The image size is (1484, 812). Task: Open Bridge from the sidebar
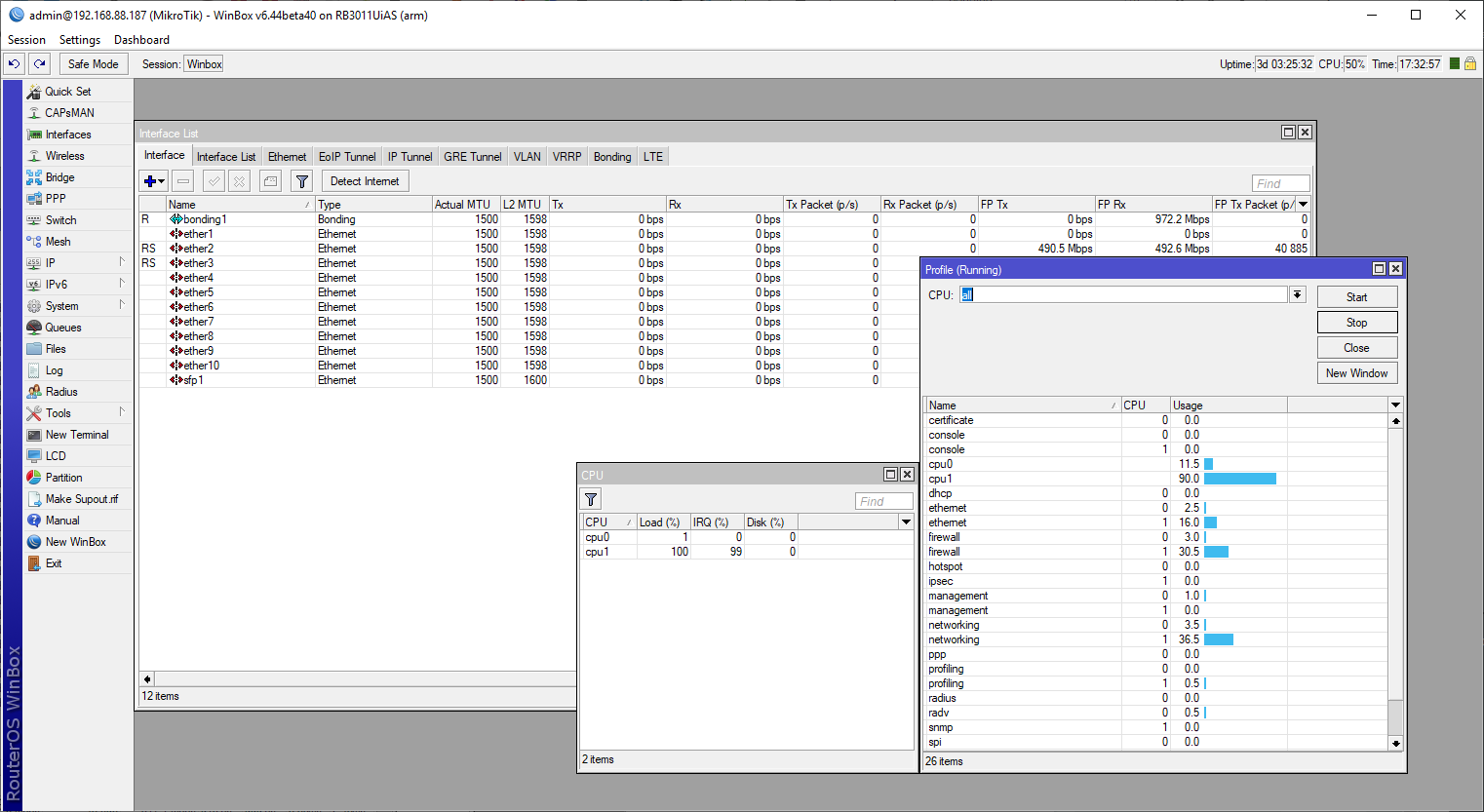(x=59, y=177)
